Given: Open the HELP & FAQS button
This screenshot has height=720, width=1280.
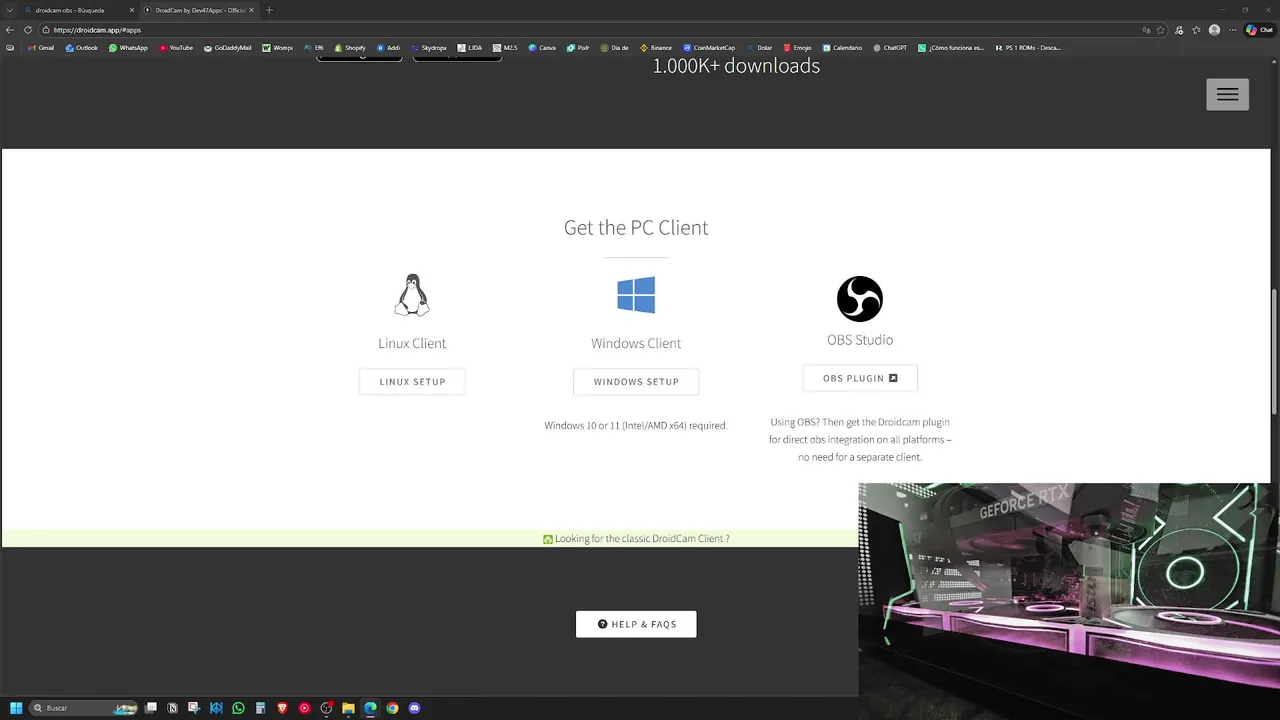Looking at the screenshot, I should pyautogui.click(x=636, y=624).
